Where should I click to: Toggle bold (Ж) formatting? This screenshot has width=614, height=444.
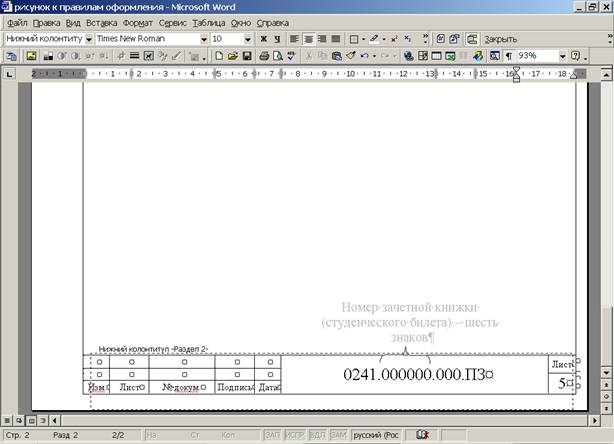264,39
